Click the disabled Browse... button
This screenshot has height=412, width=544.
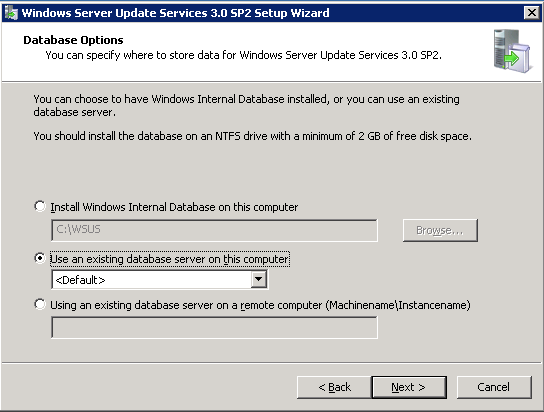pos(440,230)
